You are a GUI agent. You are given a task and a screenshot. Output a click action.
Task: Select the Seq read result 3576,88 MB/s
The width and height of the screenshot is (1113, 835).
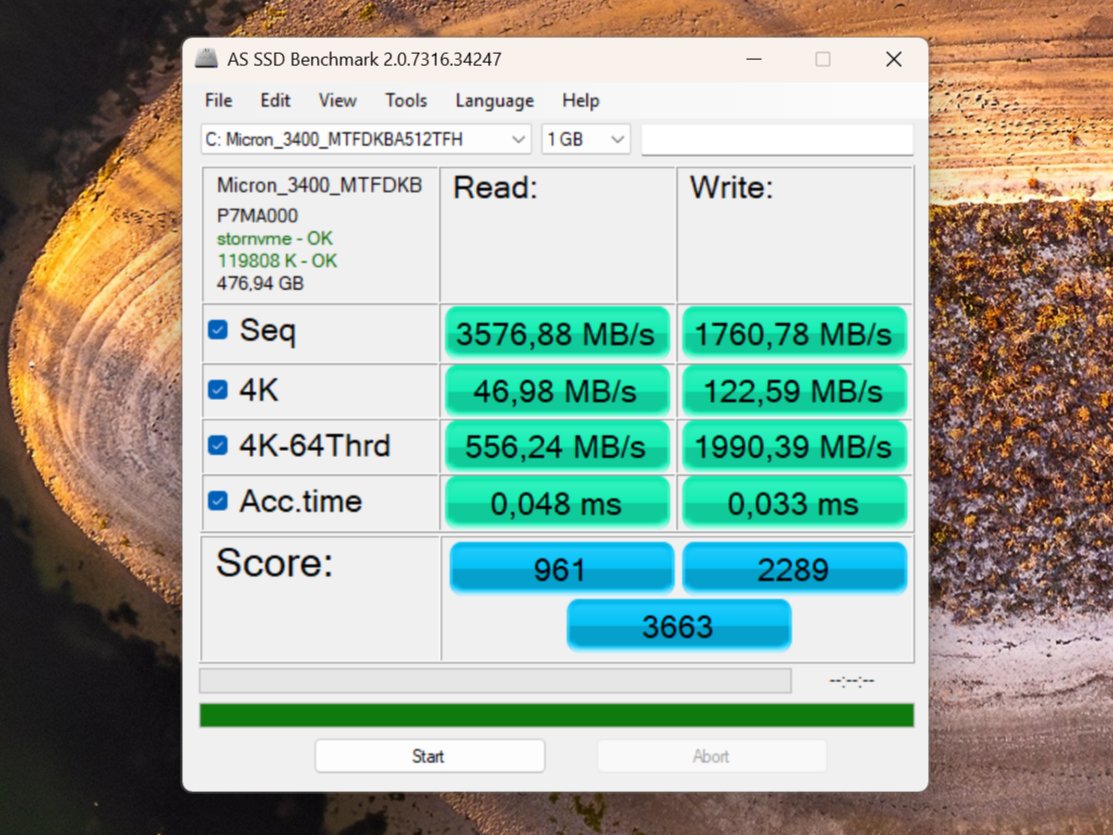(x=555, y=334)
